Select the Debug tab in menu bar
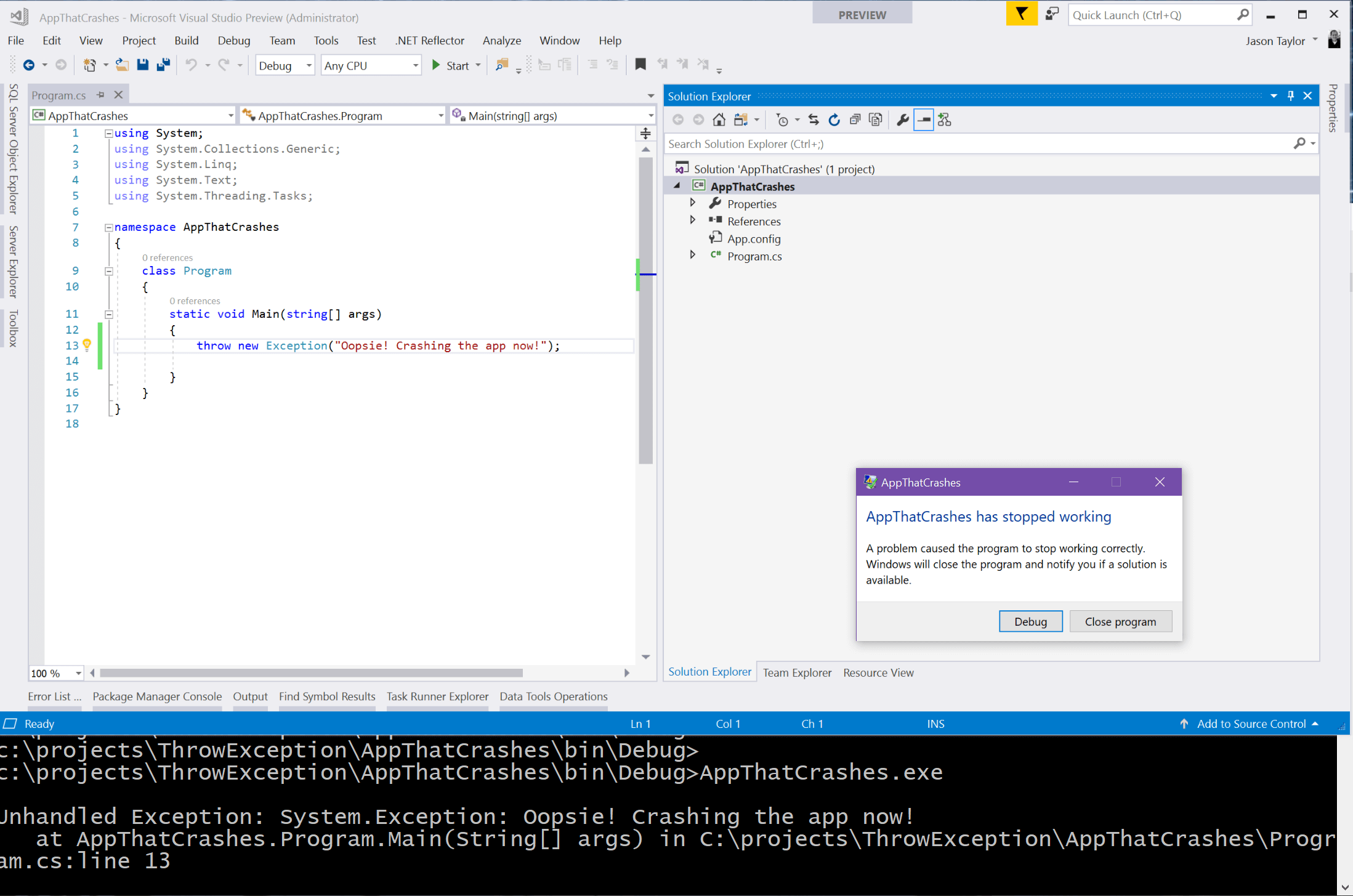1353x896 pixels. click(235, 40)
